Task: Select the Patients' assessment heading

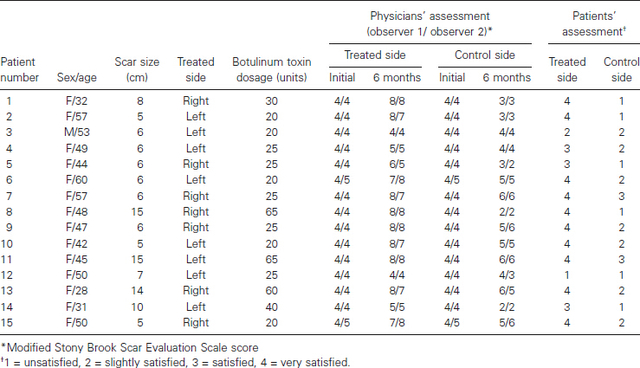Action: click(594, 24)
